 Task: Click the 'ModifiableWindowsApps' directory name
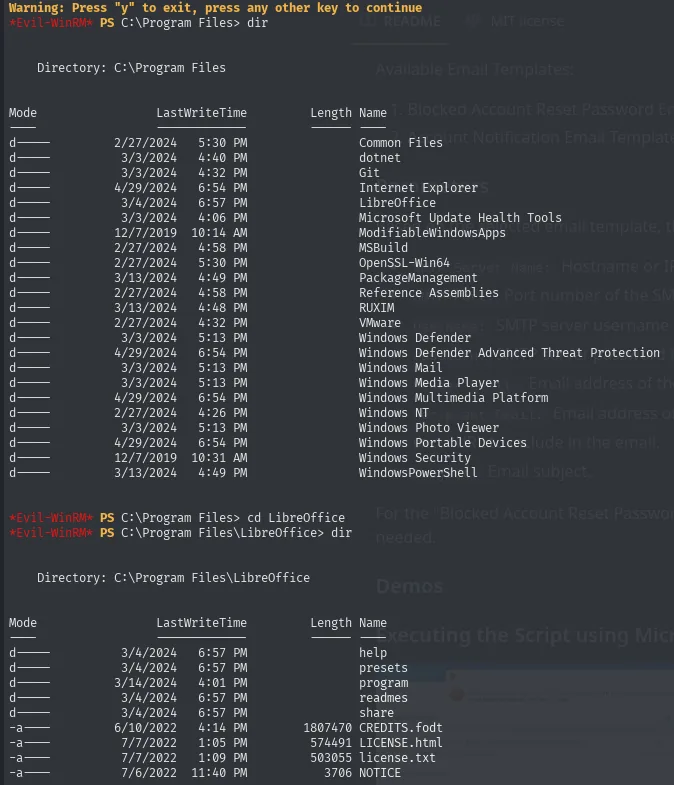coord(432,233)
